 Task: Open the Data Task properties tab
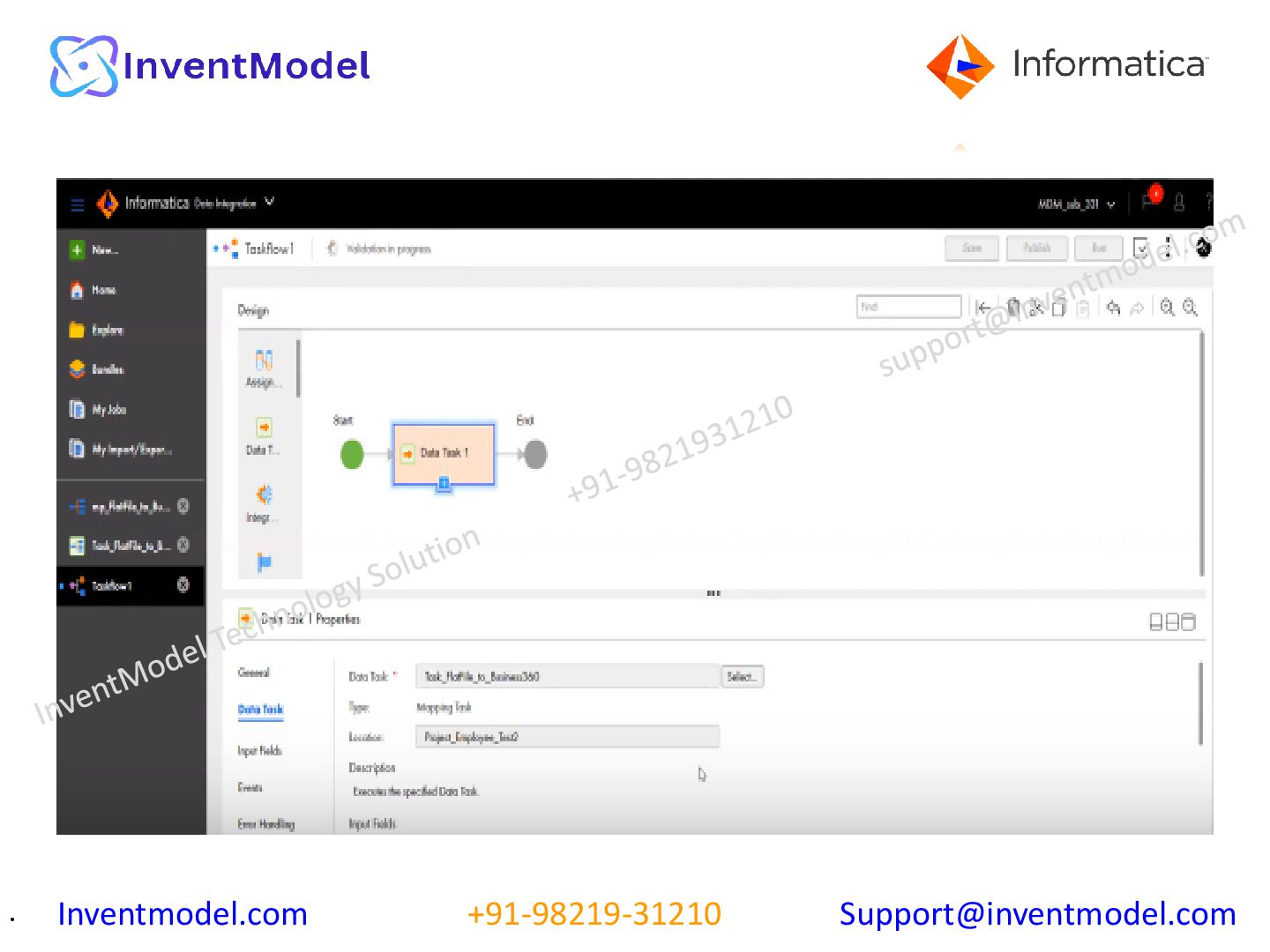coord(260,710)
